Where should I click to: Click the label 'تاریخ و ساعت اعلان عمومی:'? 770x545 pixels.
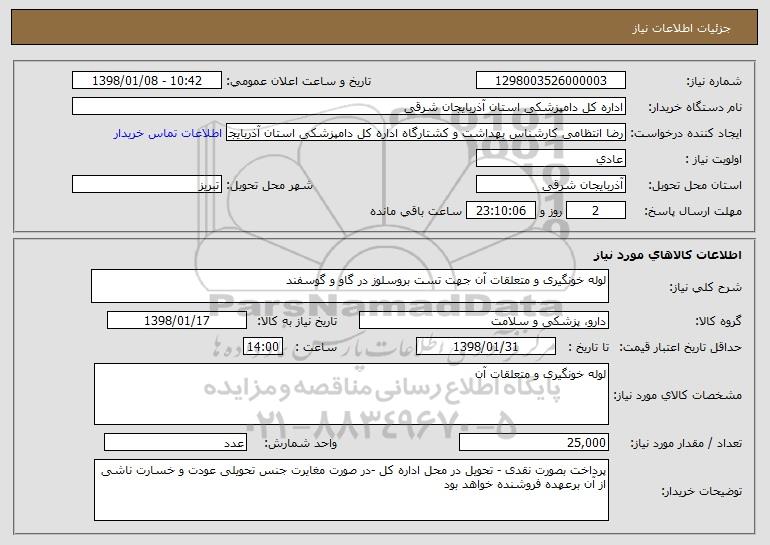point(299,81)
